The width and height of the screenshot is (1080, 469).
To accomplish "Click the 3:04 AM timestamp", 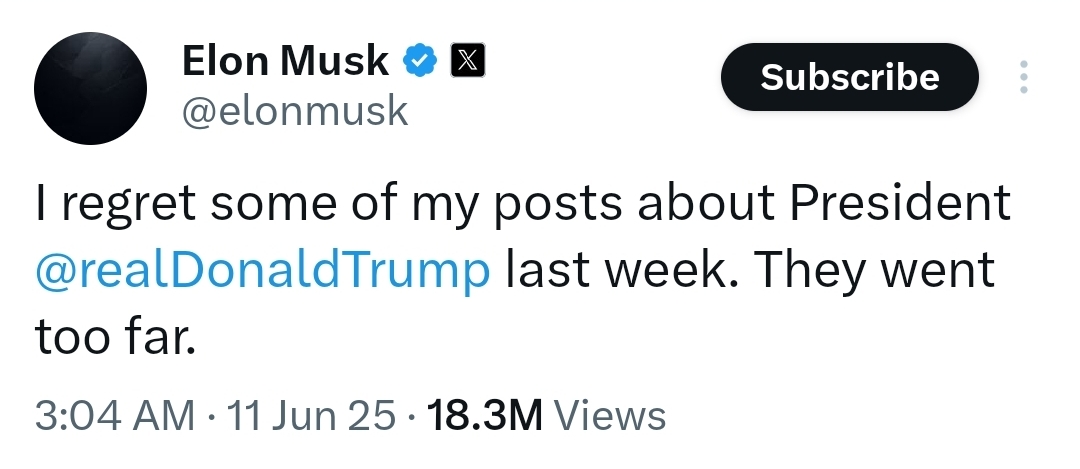I will tap(114, 415).
